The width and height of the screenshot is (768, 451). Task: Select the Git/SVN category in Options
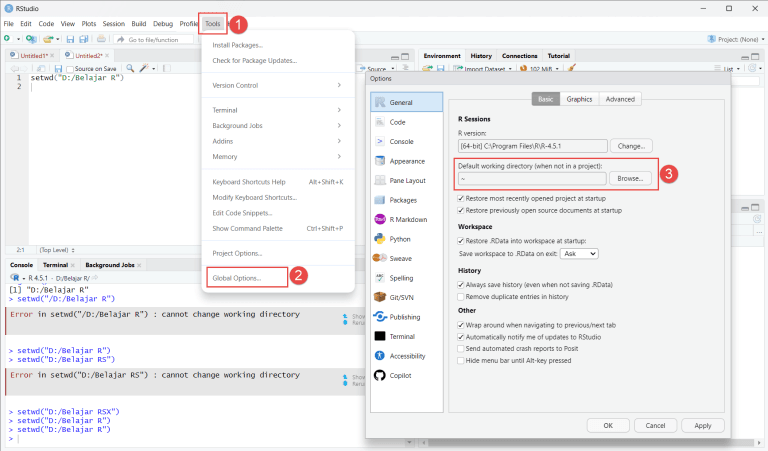407,297
